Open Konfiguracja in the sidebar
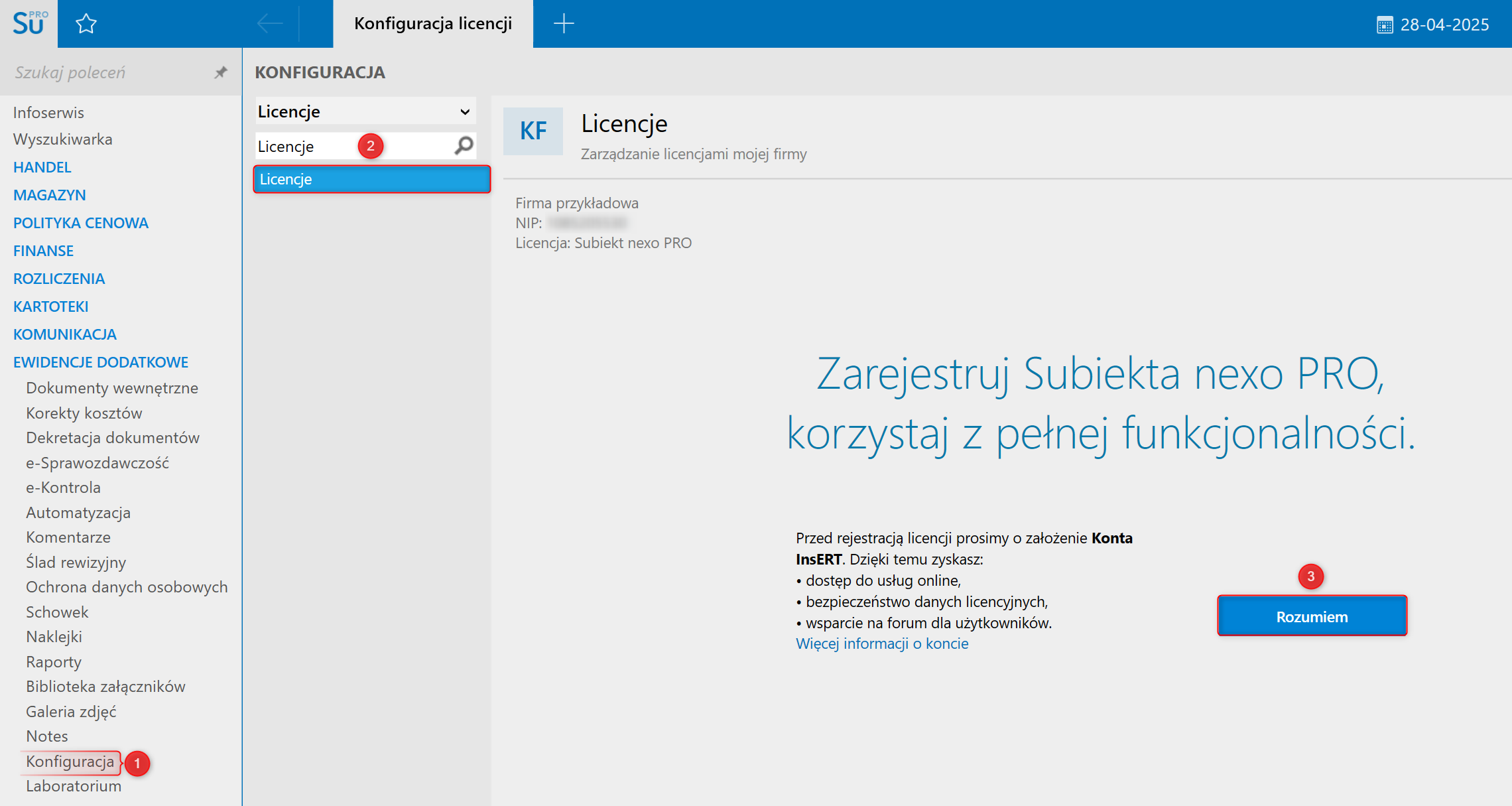The image size is (1512, 806). (70, 762)
